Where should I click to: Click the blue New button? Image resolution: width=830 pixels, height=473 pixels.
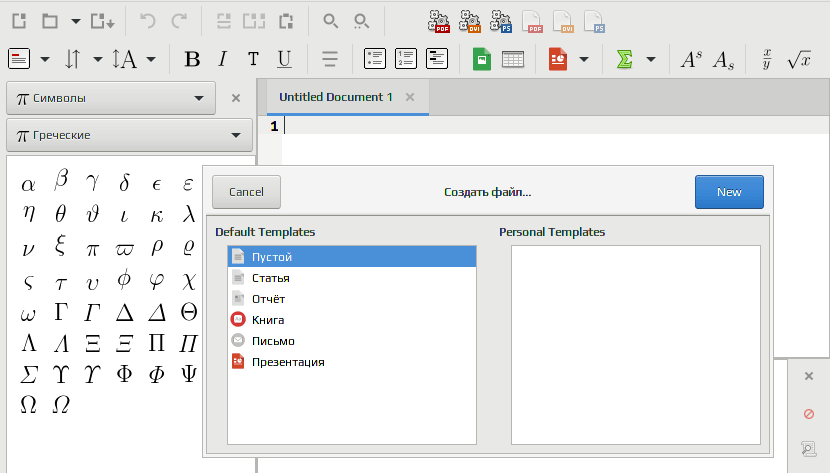[729, 192]
